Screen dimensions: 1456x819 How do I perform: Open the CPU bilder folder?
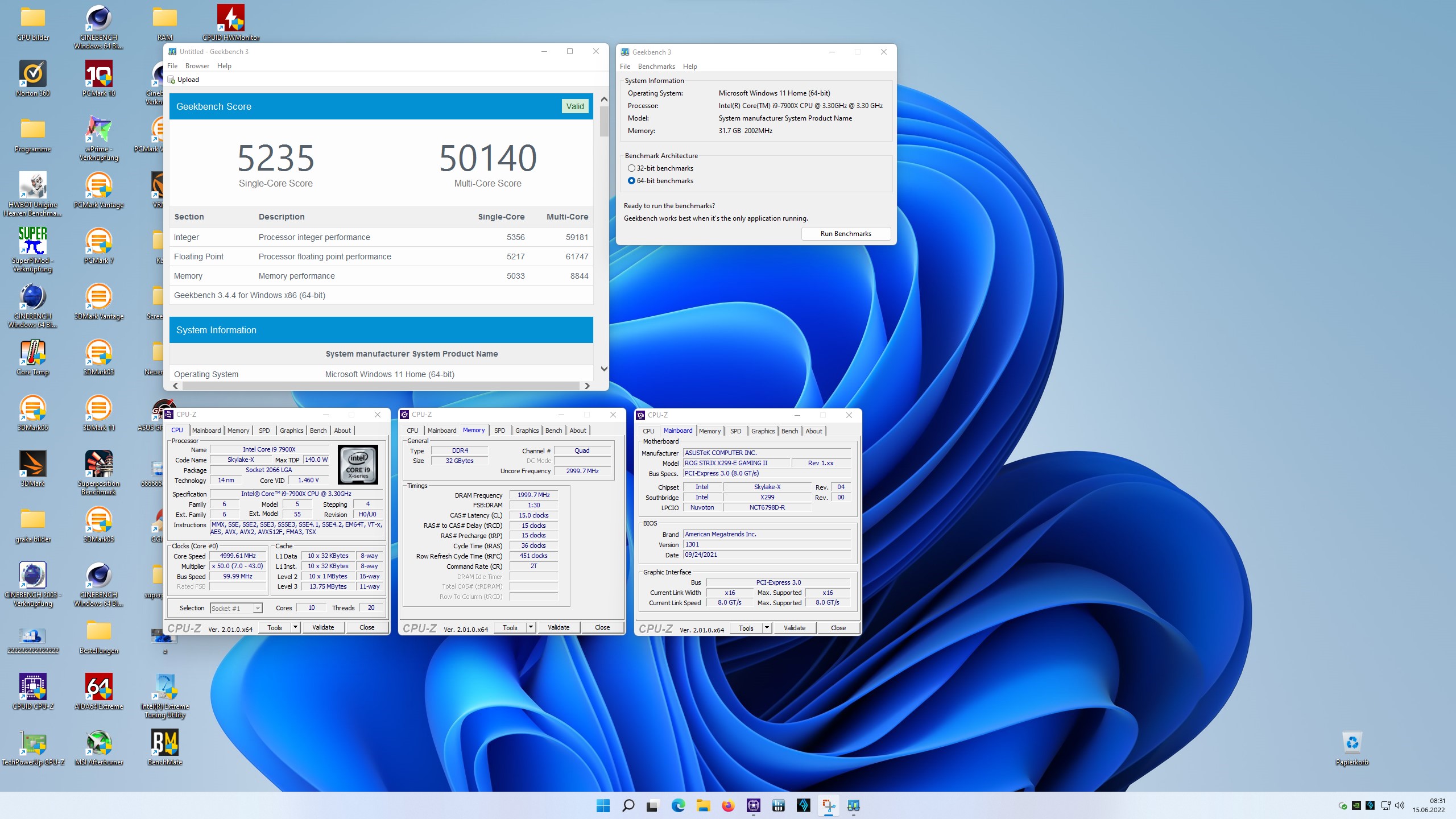click(x=33, y=23)
